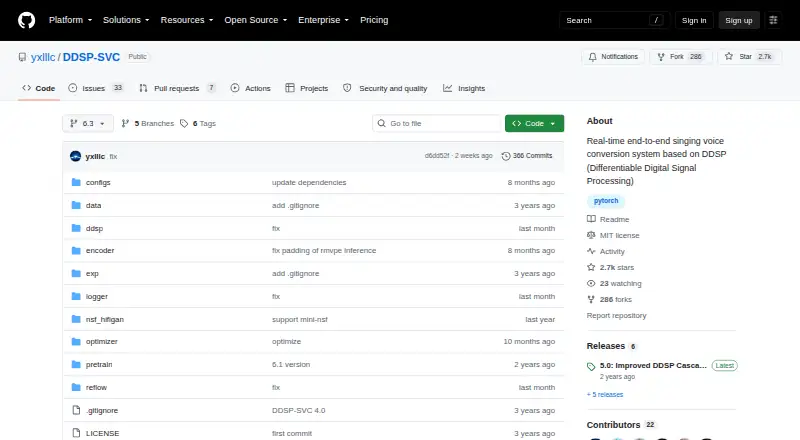Open the Releases section heading
This screenshot has height=440, width=800.
pyautogui.click(x=606, y=346)
